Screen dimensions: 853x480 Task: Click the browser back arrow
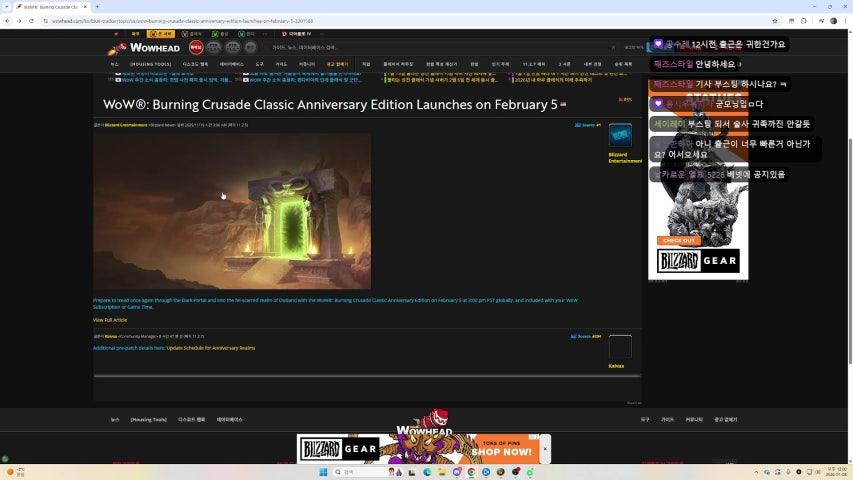(x=7, y=21)
